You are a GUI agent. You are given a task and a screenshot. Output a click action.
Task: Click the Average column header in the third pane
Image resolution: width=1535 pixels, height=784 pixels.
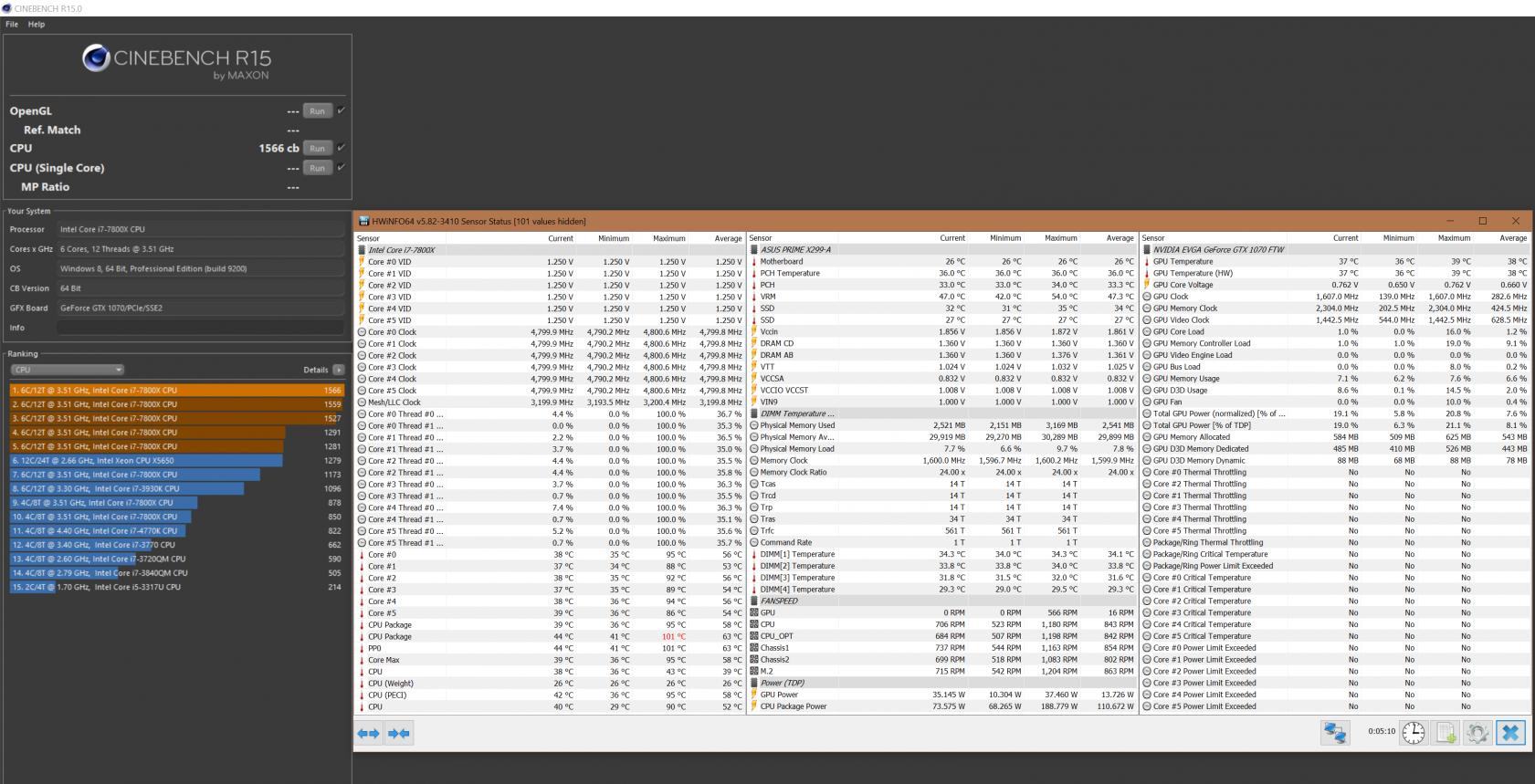[1513, 238]
